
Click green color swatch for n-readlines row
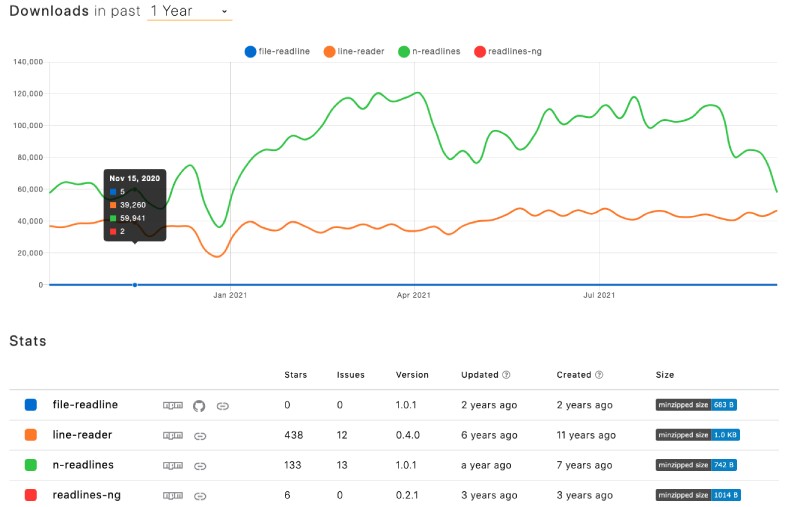(x=31, y=465)
